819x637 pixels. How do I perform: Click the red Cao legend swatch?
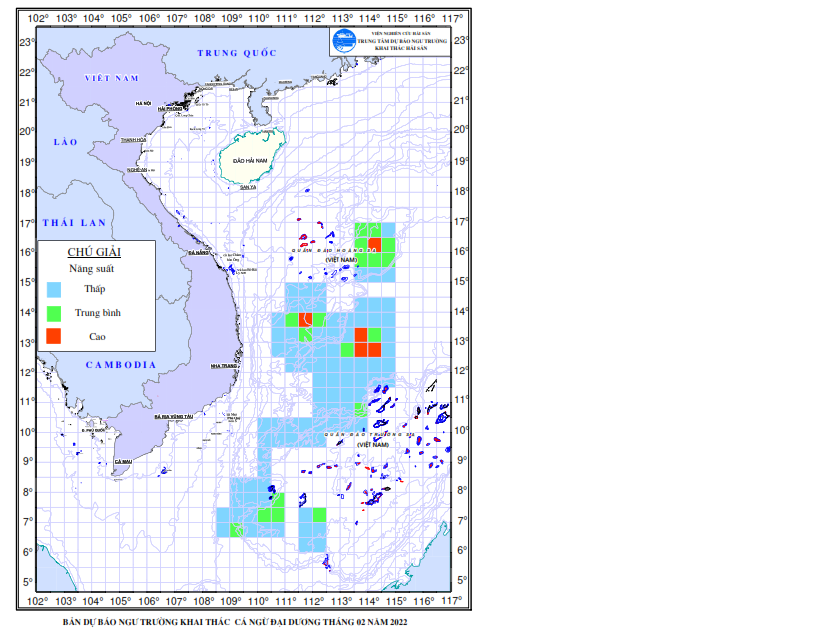(x=54, y=336)
